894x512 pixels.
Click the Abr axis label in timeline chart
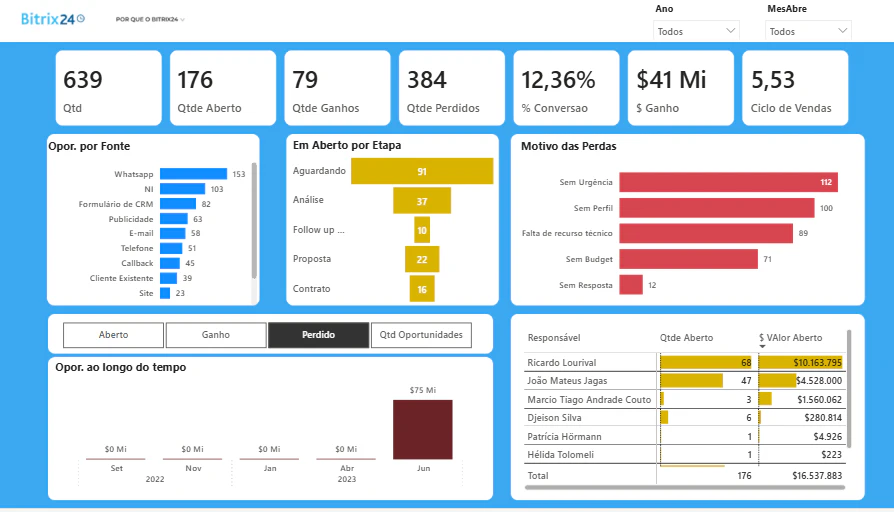[x=347, y=468]
